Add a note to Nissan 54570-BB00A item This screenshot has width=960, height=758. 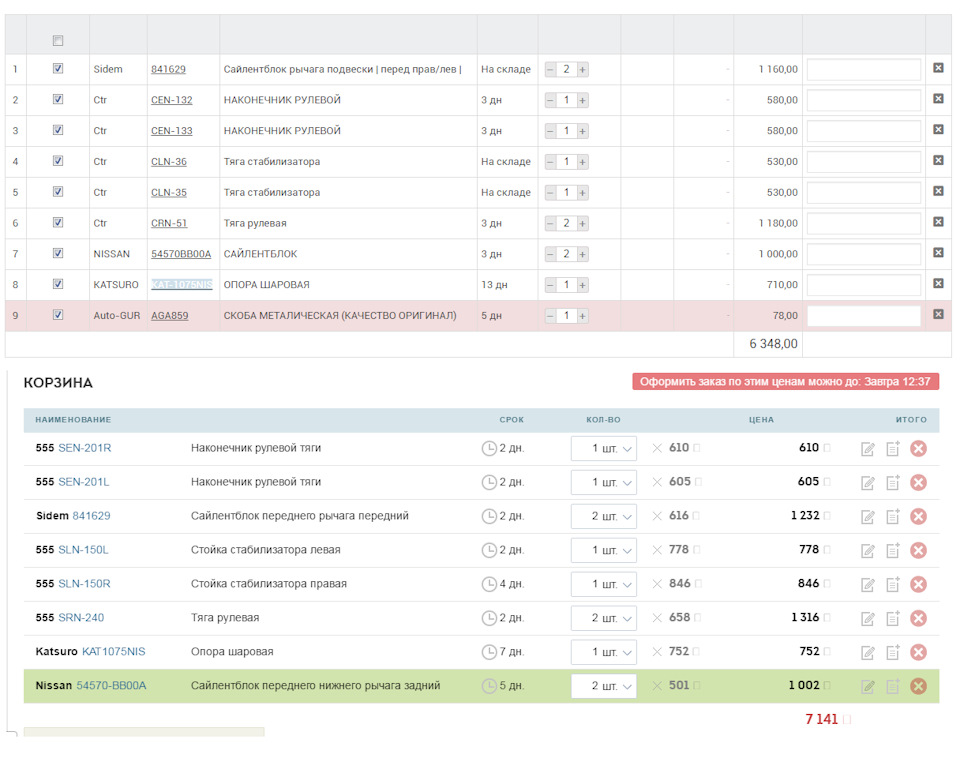pyautogui.click(x=893, y=686)
